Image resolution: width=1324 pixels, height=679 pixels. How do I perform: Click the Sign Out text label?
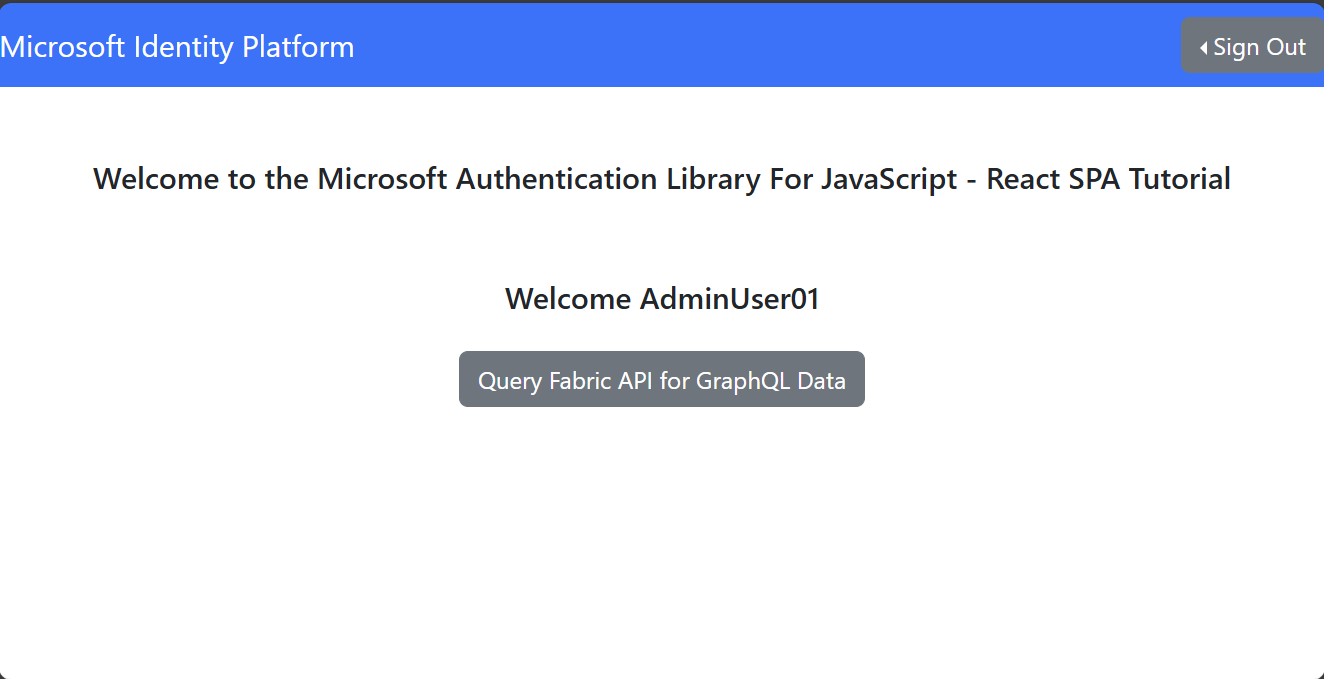tap(1260, 47)
